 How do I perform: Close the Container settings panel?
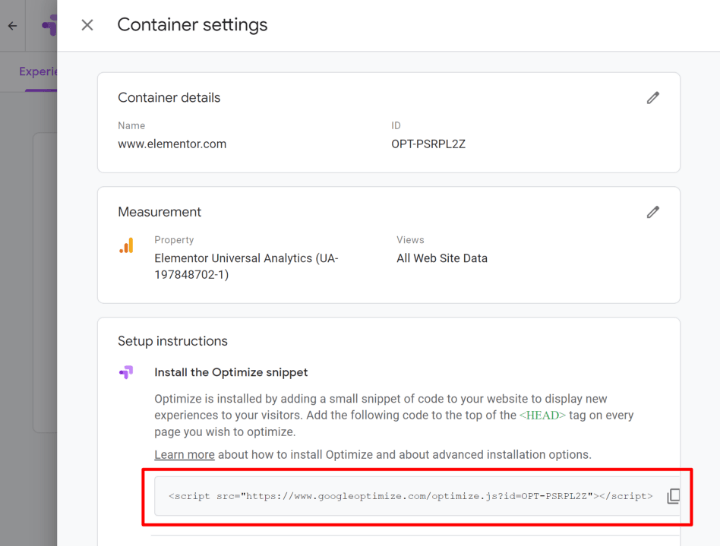(87, 25)
